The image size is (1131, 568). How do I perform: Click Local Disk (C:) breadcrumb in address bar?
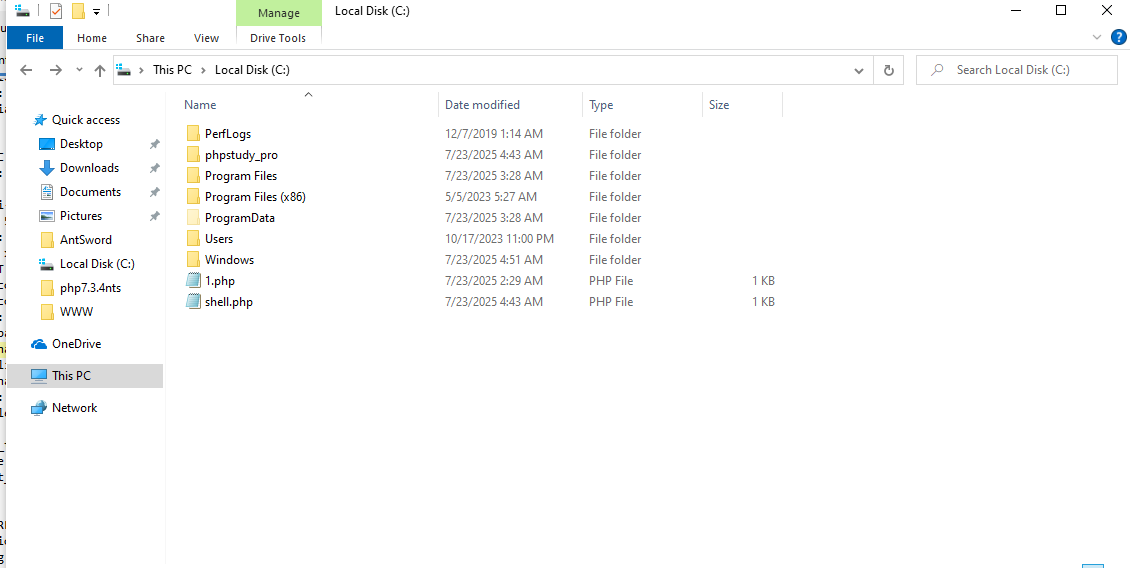click(252, 70)
